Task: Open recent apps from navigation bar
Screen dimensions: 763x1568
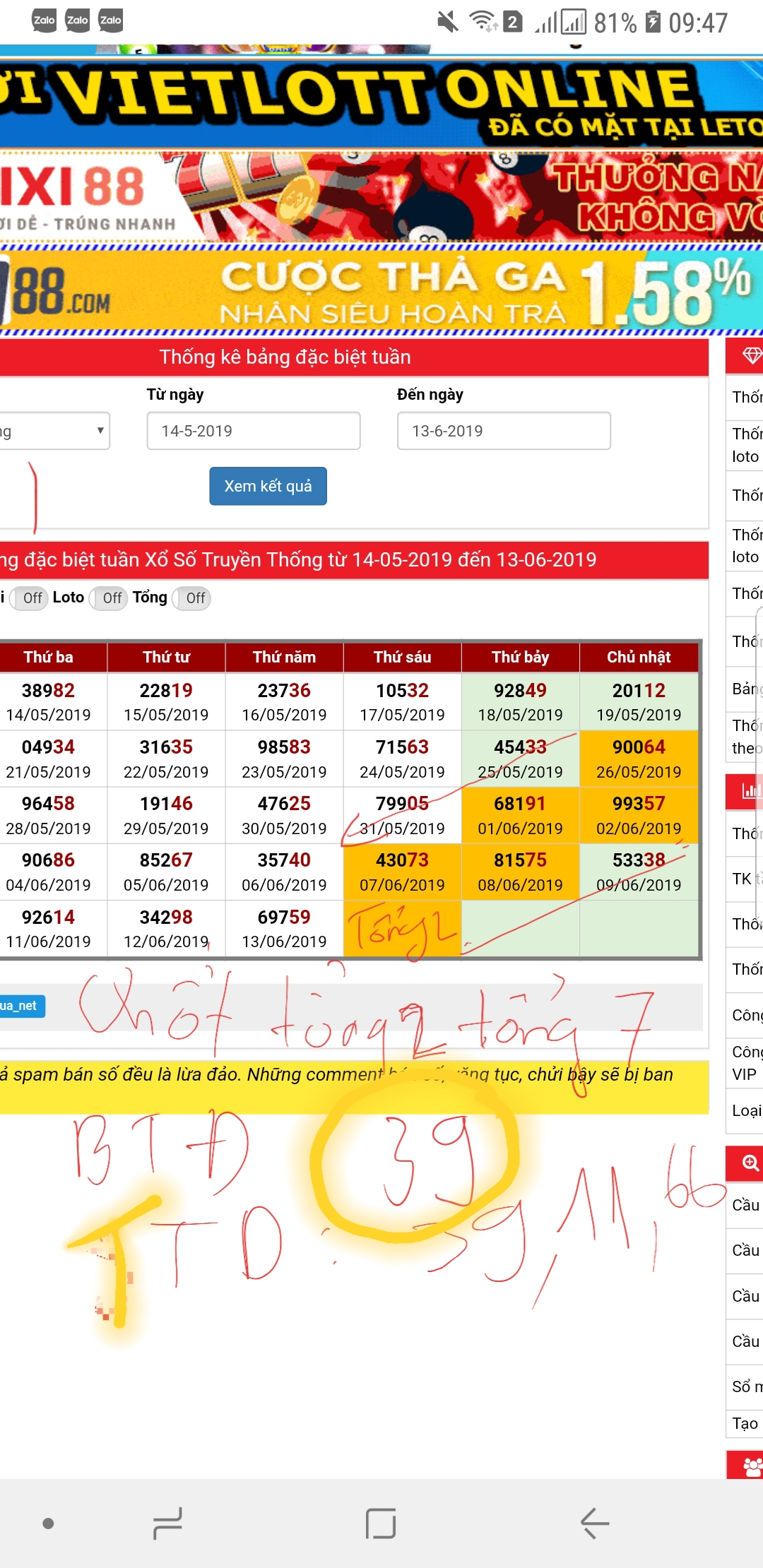Action: tap(167, 1524)
